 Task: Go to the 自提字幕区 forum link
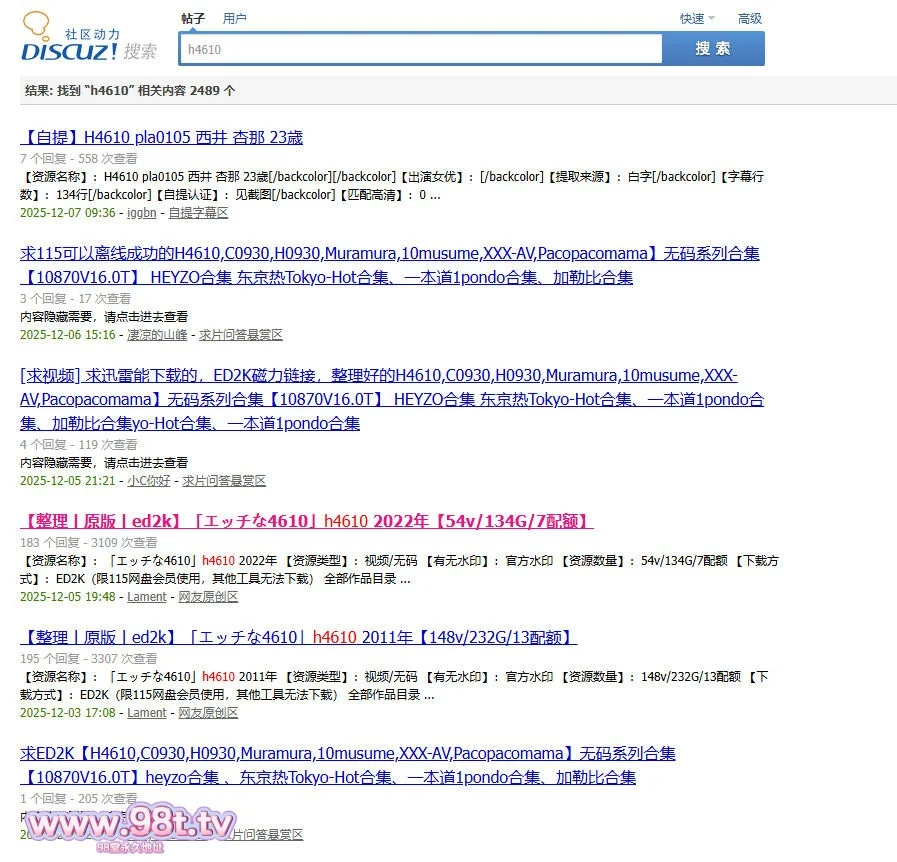pos(198,213)
